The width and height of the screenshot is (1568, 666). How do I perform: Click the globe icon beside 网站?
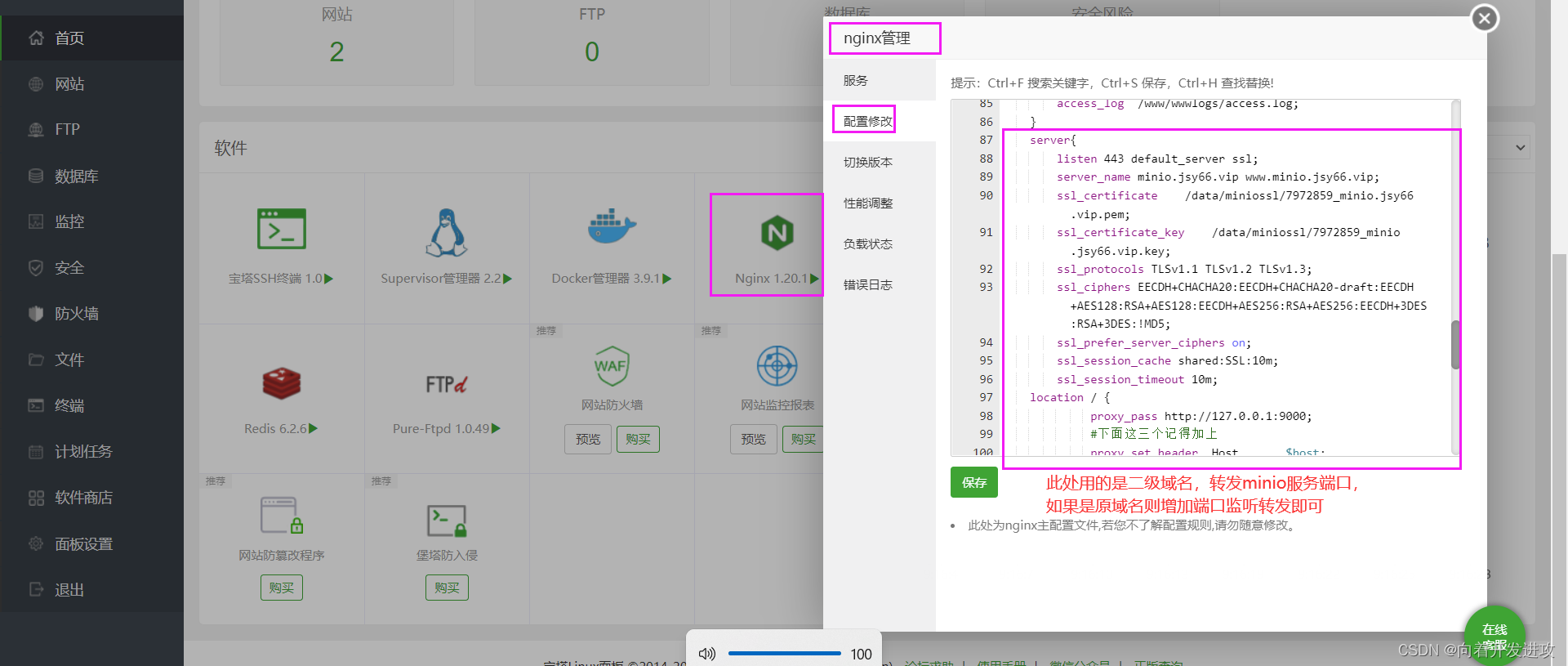(x=36, y=83)
